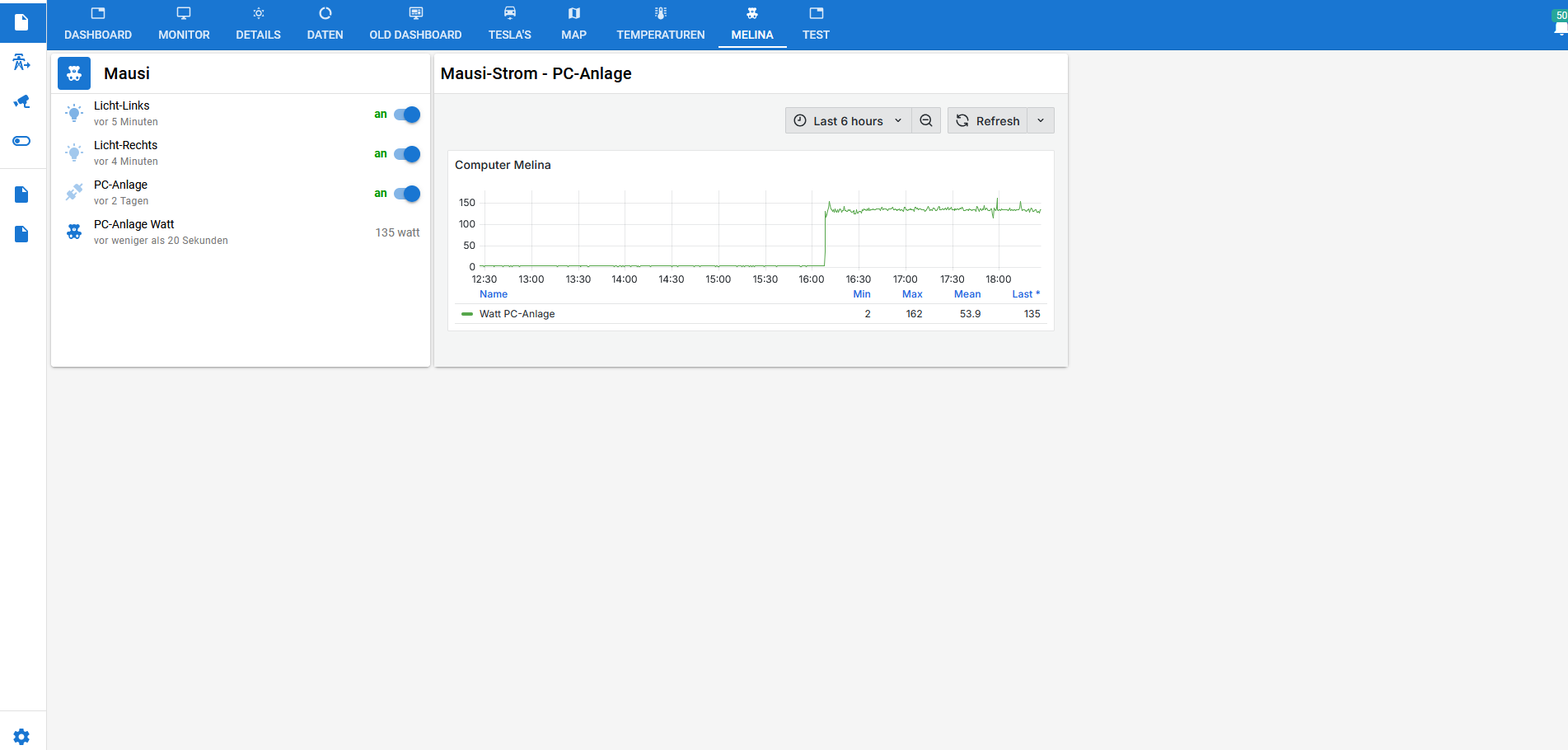The height and width of the screenshot is (750, 1568).
Task: Click the Licht-Links label
Action: 122,105
